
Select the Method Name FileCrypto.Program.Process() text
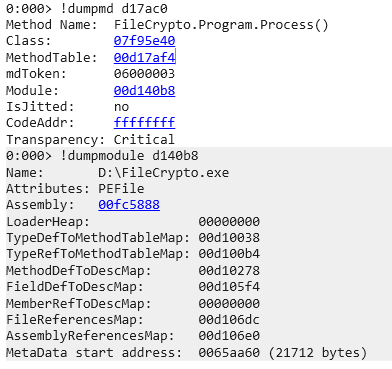point(221,25)
